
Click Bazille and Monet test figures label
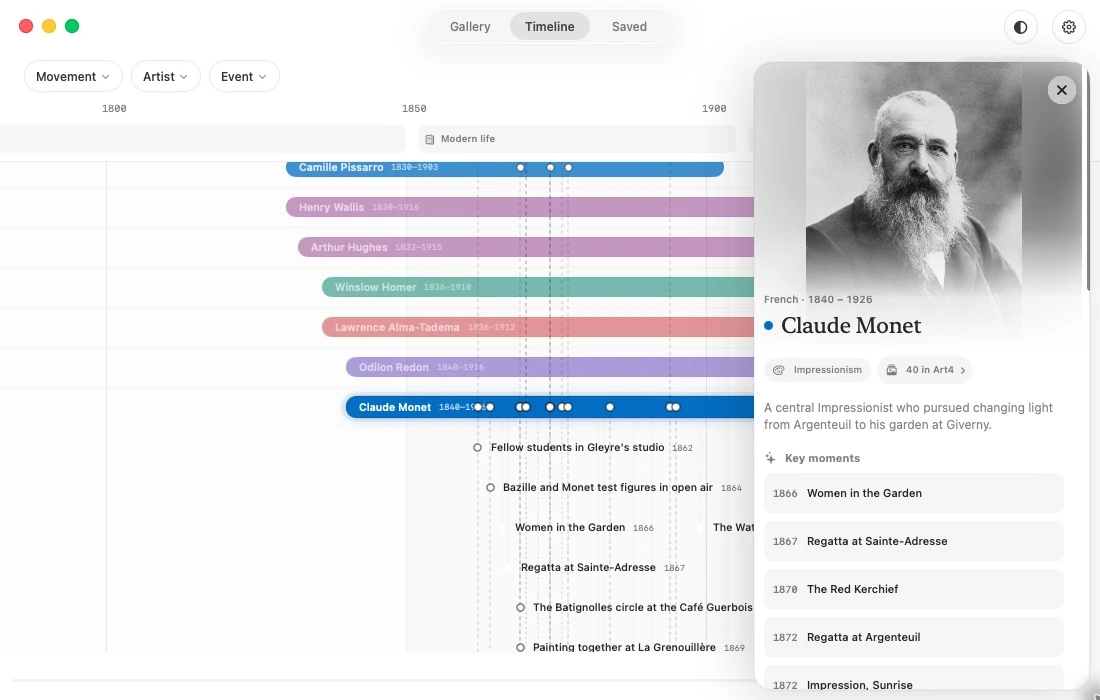[x=608, y=487]
